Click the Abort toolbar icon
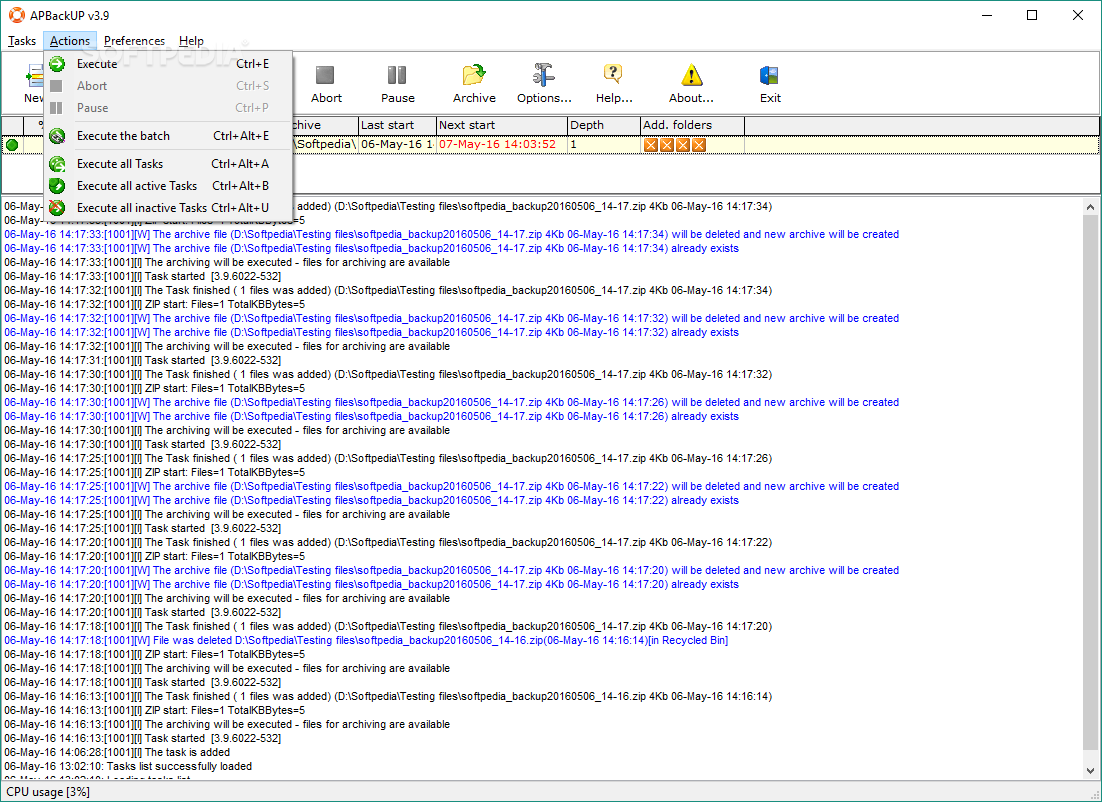Image resolution: width=1102 pixels, height=802 pixels. click(x=325, y=75)
